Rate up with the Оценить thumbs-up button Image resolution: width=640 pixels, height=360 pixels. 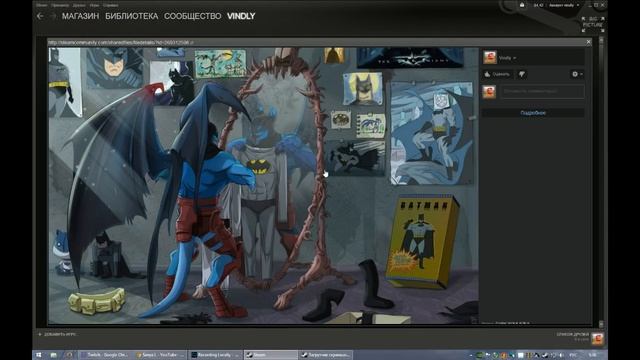497,74
